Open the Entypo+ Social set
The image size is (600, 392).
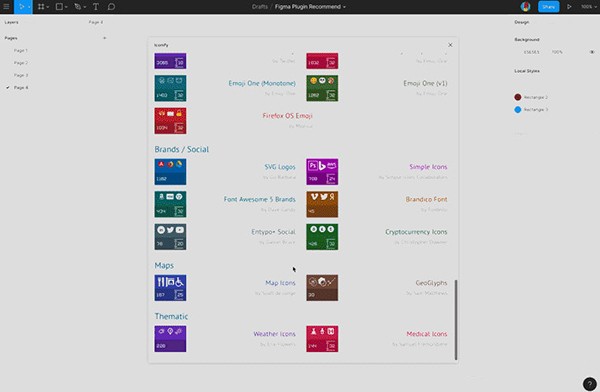273,232
